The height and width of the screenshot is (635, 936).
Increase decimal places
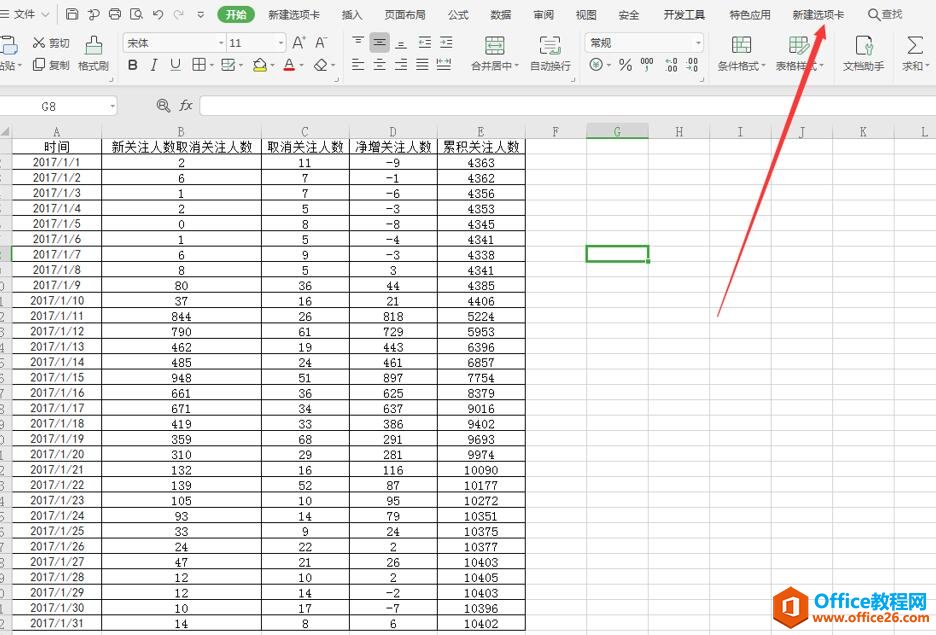pos(671,65)
